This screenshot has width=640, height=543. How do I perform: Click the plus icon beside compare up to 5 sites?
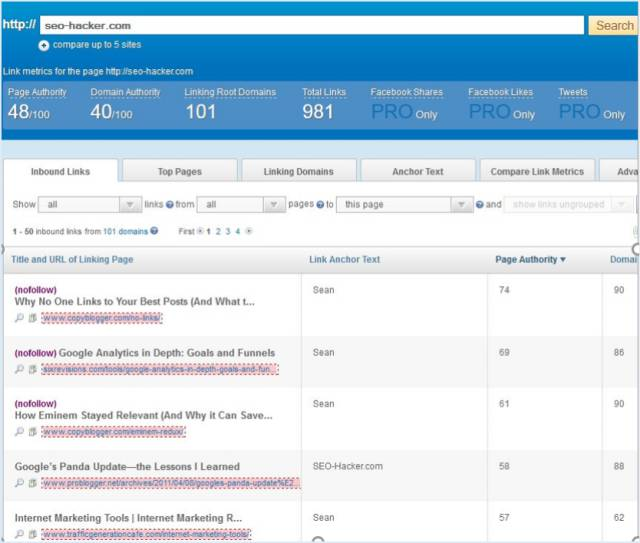(44, 45)
